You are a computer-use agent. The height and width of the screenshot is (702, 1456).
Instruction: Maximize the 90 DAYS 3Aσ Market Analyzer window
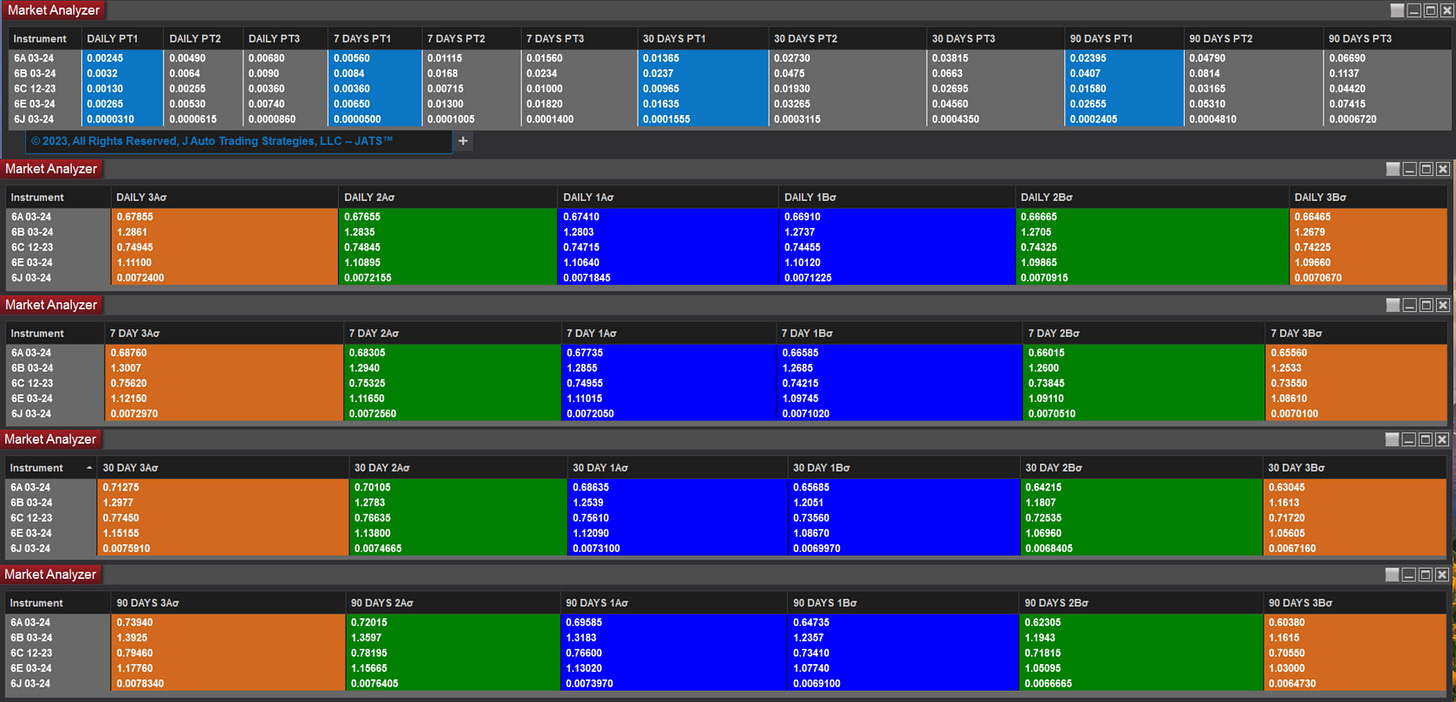[1426, 575]
